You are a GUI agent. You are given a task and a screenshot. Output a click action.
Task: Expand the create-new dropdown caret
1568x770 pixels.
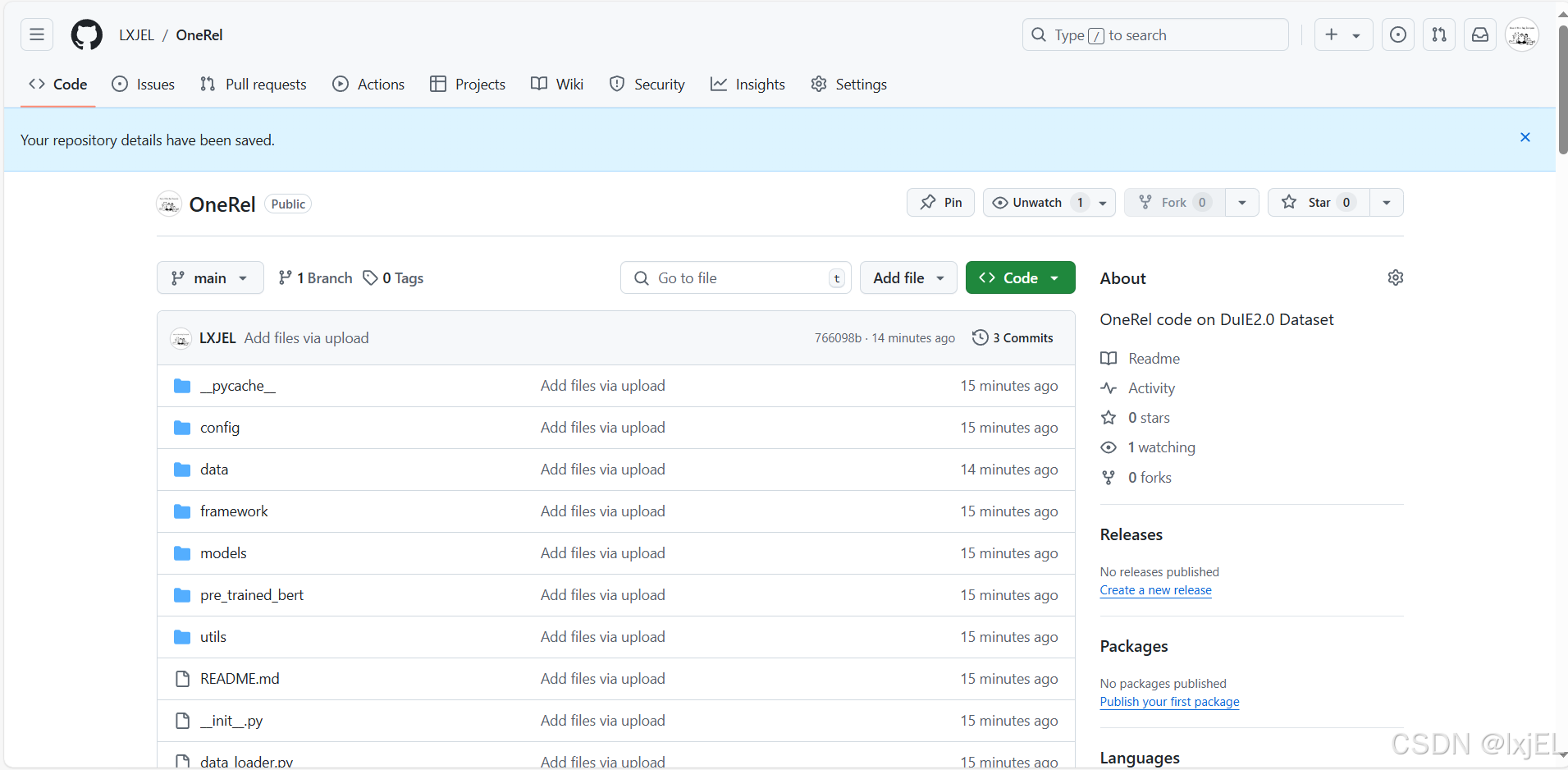pos(1356,35)
